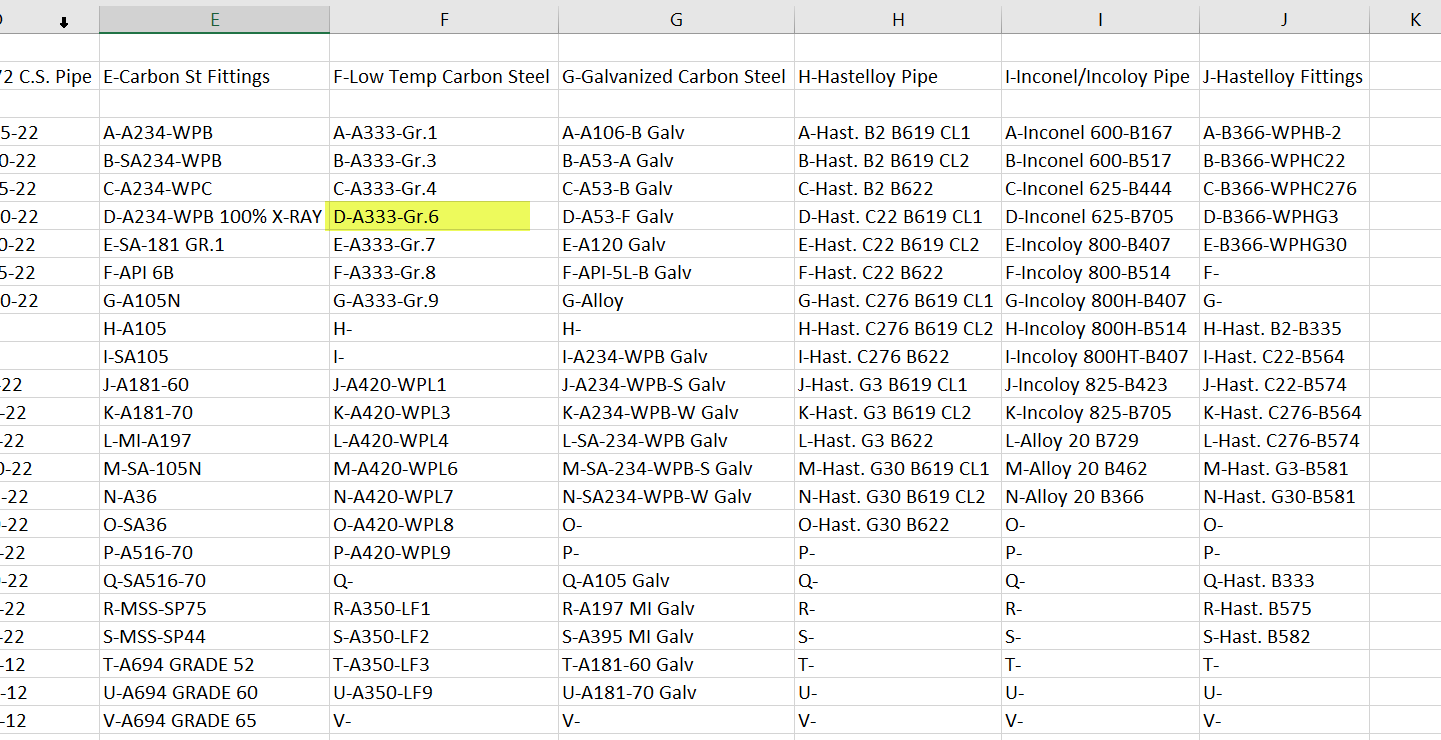Select column H header
The image size is (1441, 740).
pyautogui.click(x=897, y=18)
